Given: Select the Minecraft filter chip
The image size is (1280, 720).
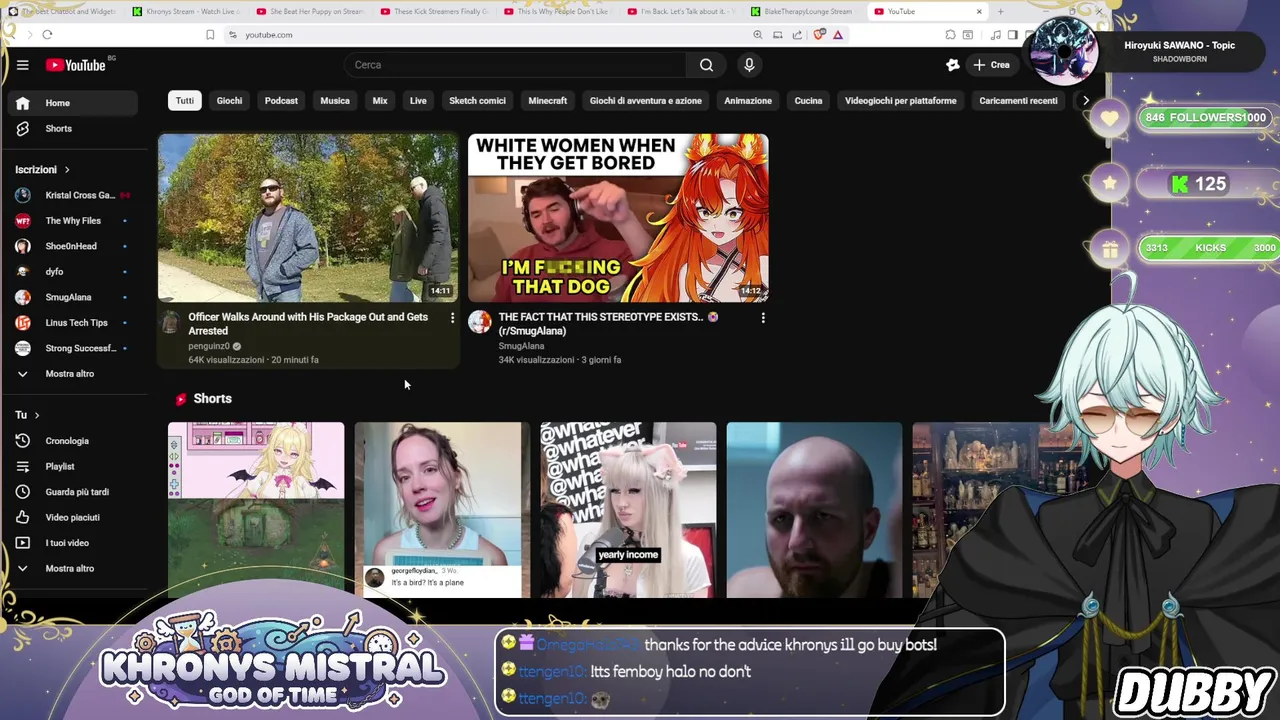Looking at the screenshot, I should [x=547, y=100].
